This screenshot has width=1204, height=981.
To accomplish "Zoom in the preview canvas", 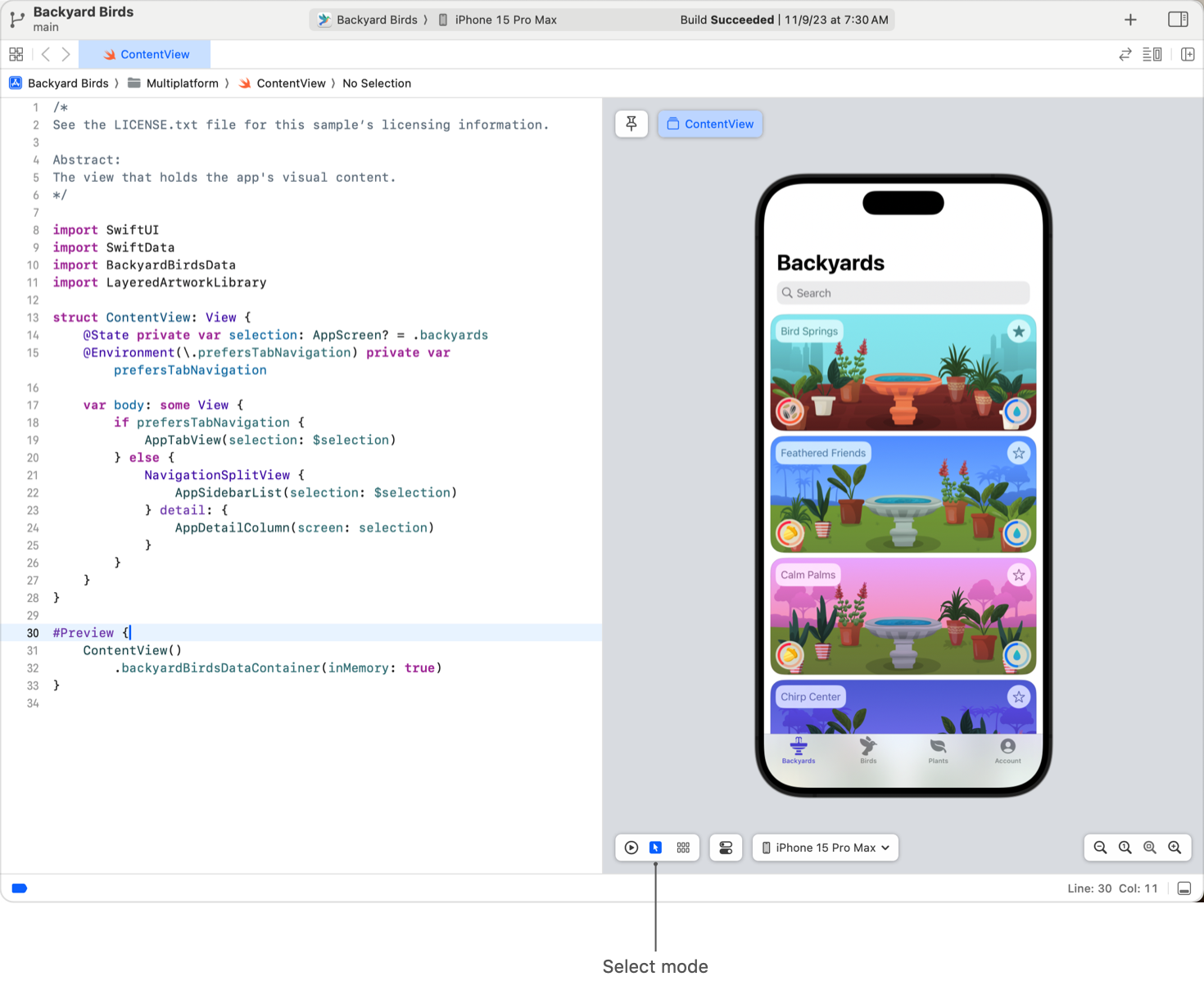I will [1175, 848].
